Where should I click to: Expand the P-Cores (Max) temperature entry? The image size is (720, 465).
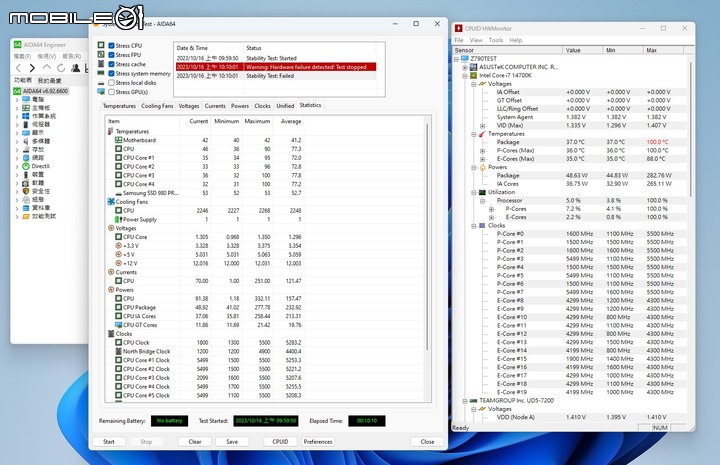click(x=482, y=151)
